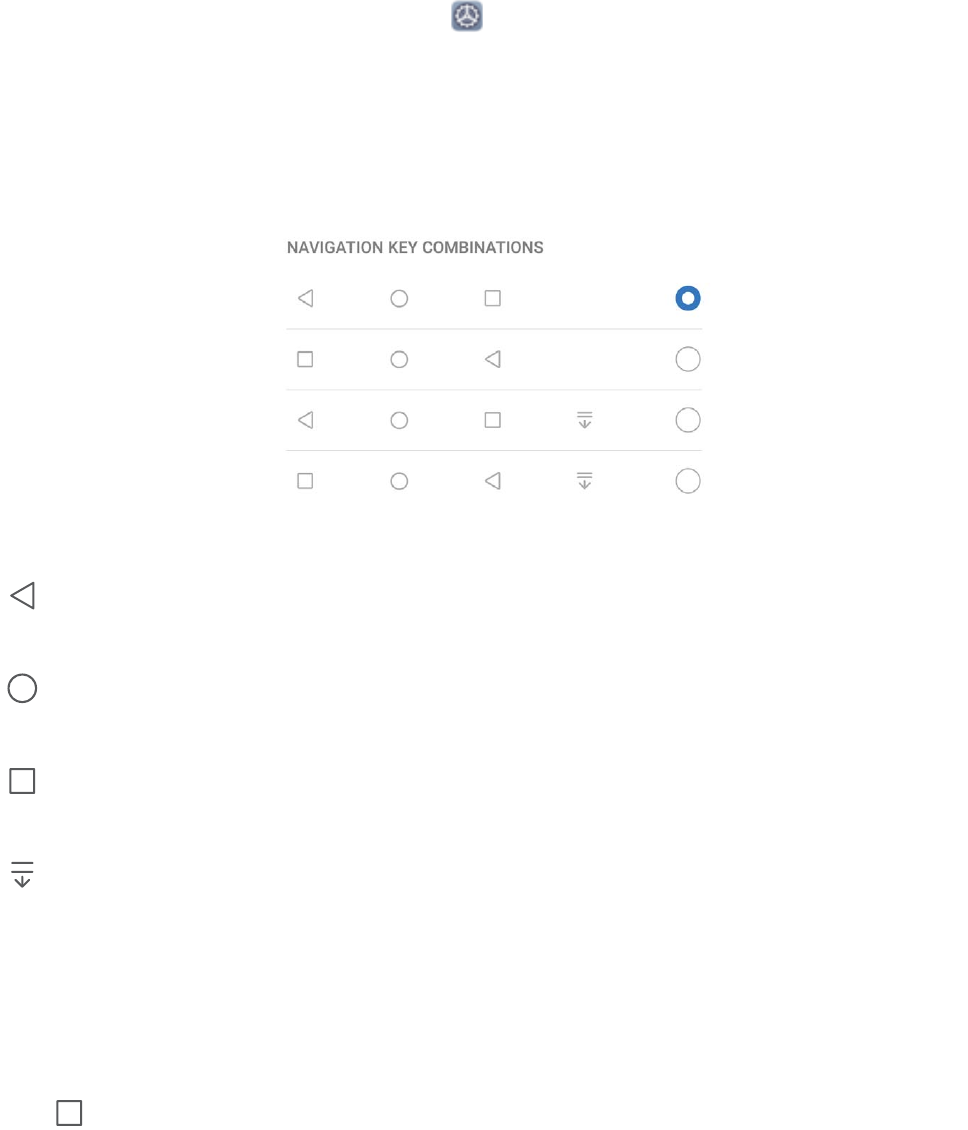Screen dimensions: 968x1130
Task: Click Back triangle in the Recent-first four-key row
Action: pos(492,482)
